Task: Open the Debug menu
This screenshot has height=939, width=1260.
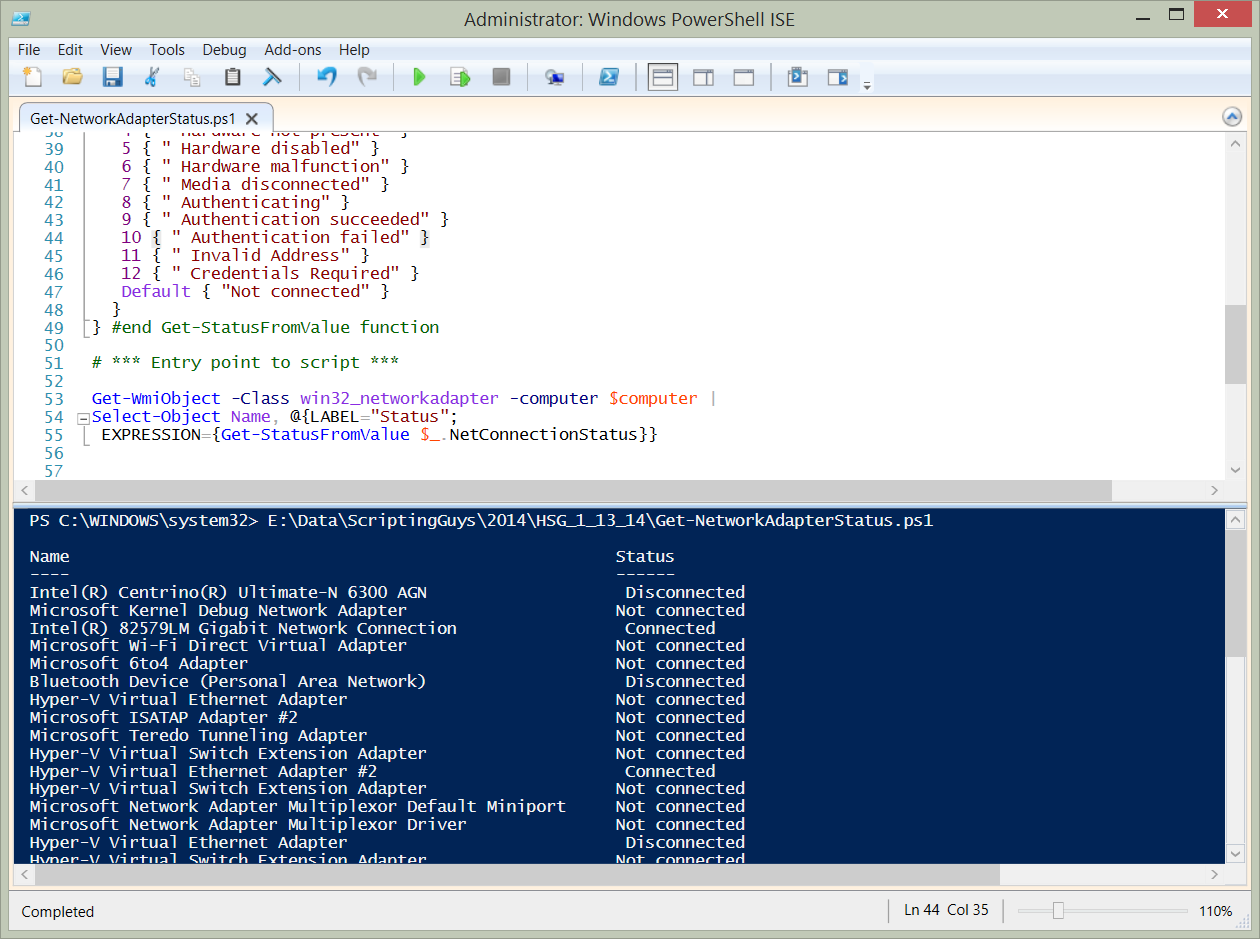Action: tap(224, 49)
